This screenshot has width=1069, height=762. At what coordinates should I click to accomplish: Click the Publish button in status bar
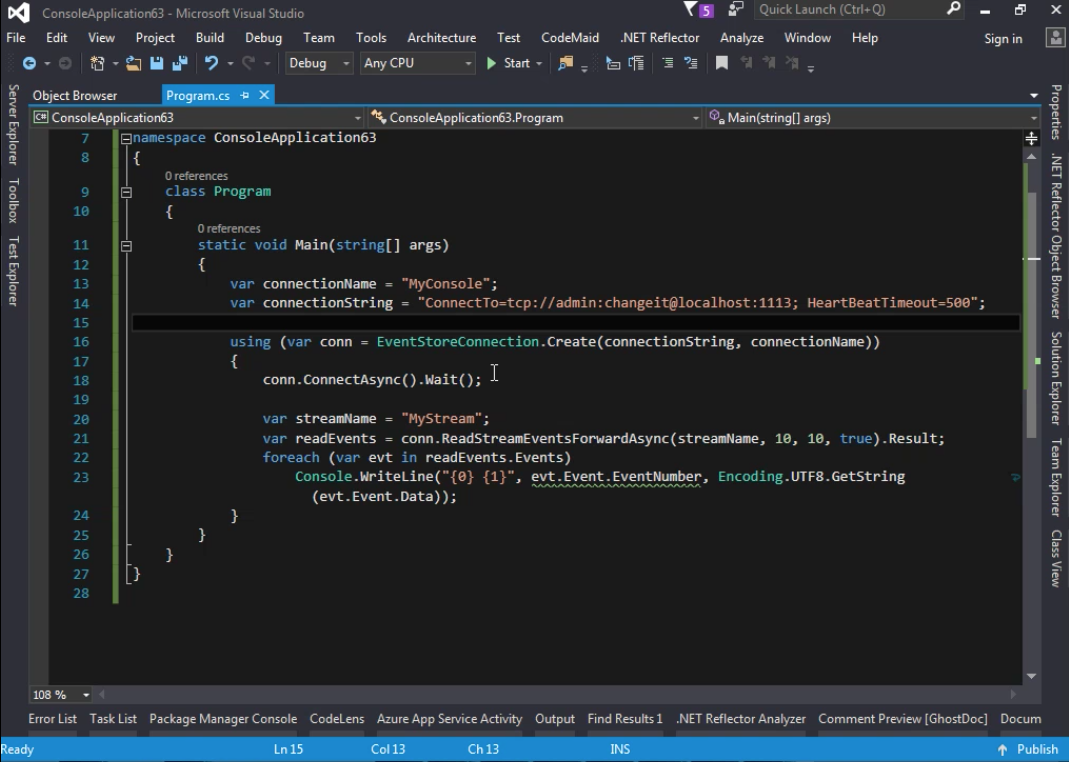point(1028,749)
